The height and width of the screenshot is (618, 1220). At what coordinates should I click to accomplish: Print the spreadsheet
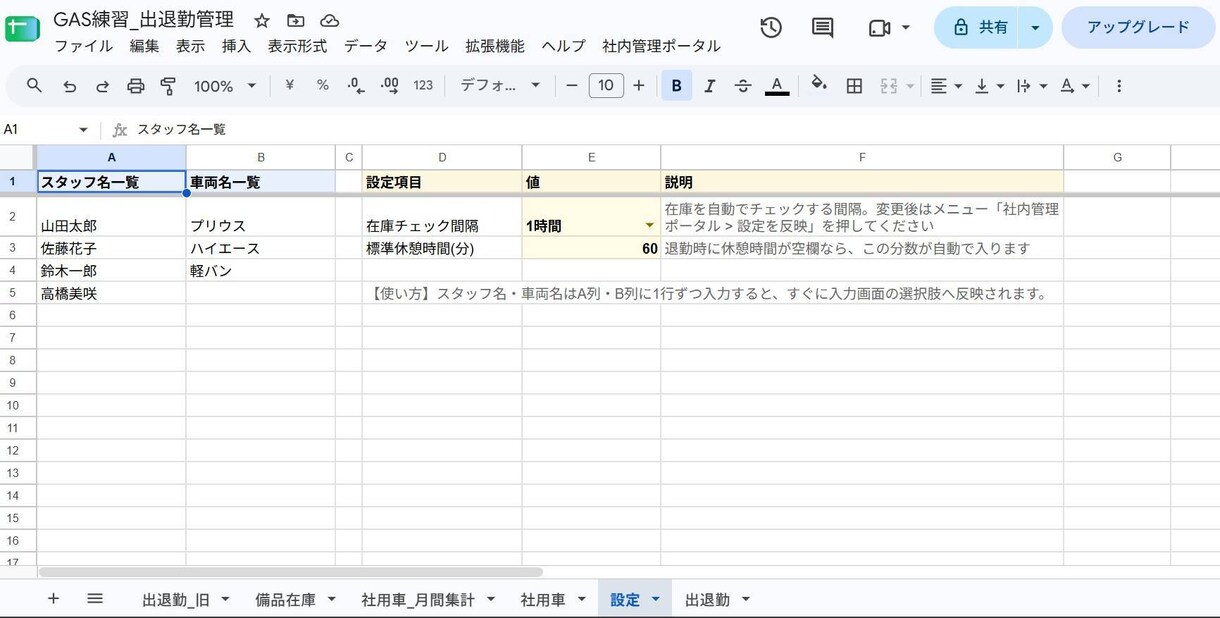click(136, 86)
